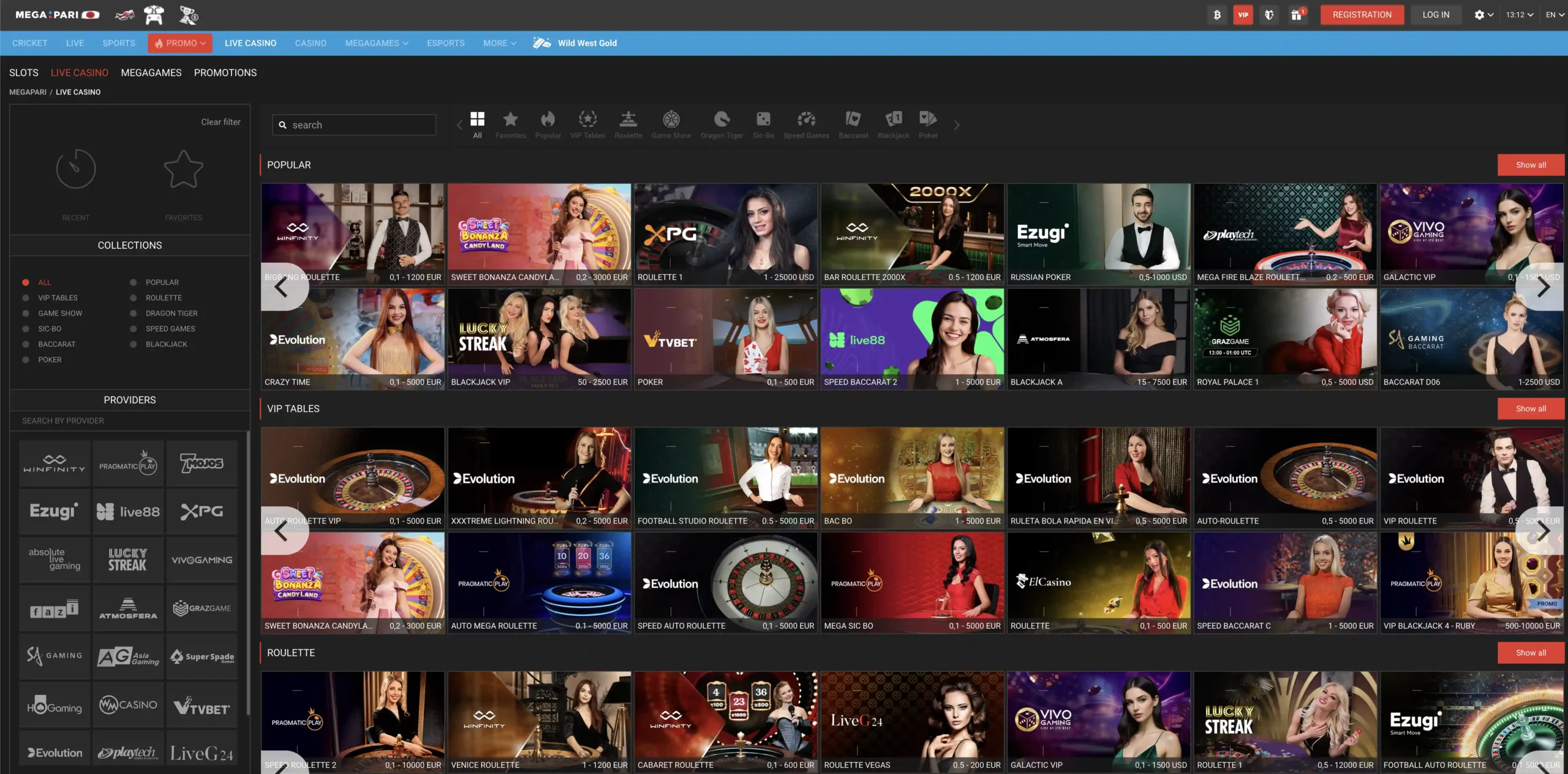The width and height of the screenshot is (1568, 774).
Task: Open the Favorites star icon in sidebar
Action: point(183,169)
